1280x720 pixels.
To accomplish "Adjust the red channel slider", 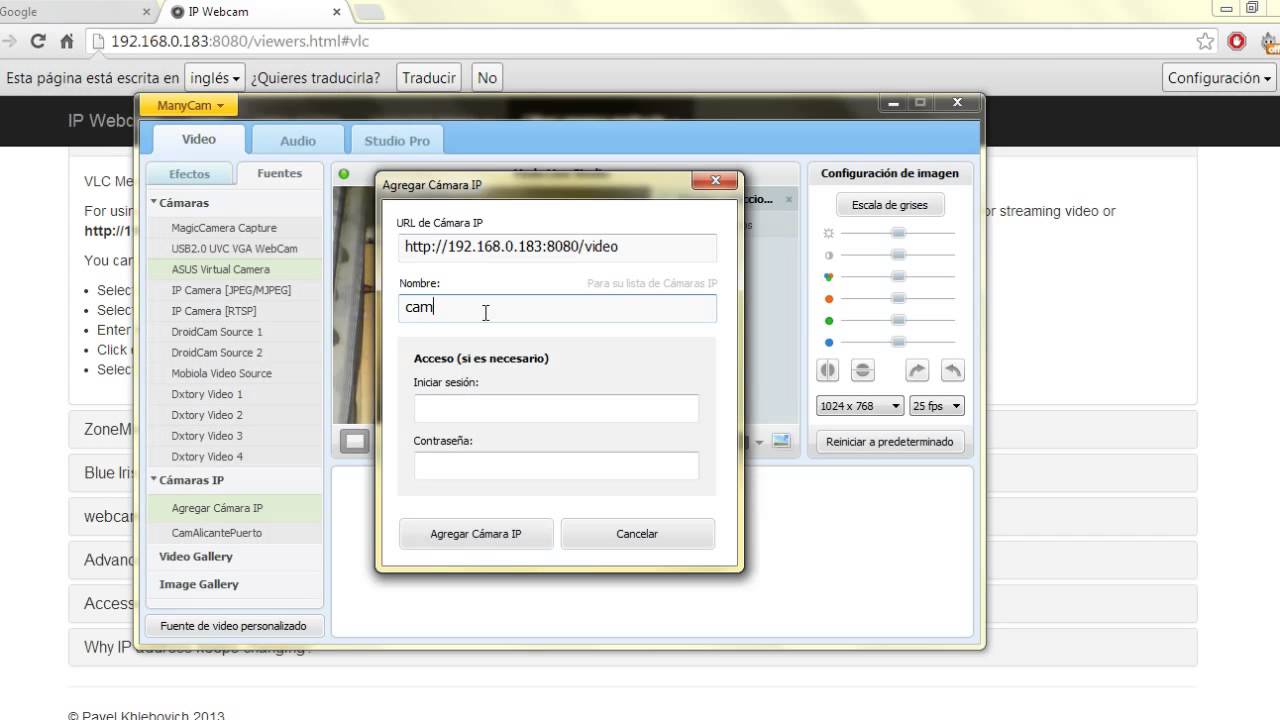I will 897,299.
